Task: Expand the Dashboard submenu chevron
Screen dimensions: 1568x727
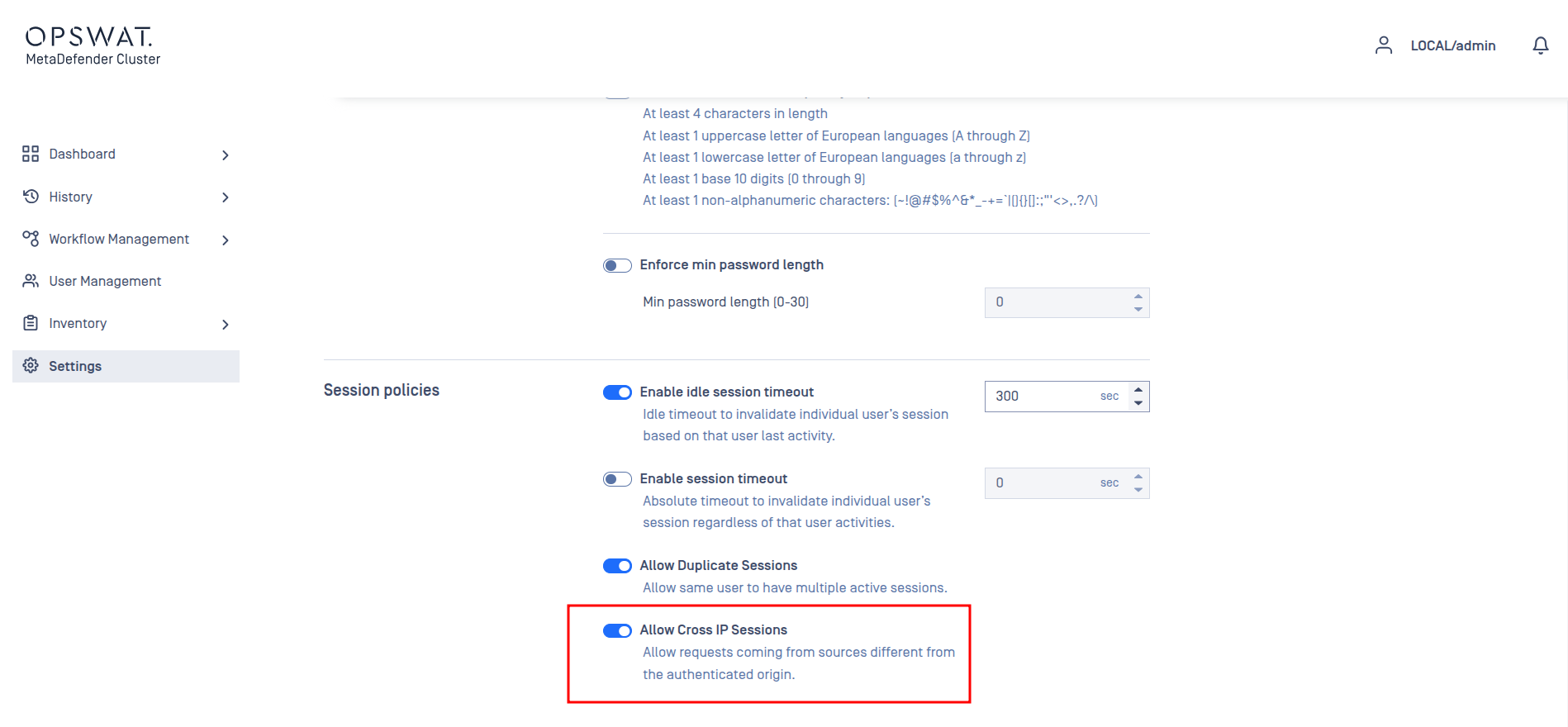Action: click(226, 155)
